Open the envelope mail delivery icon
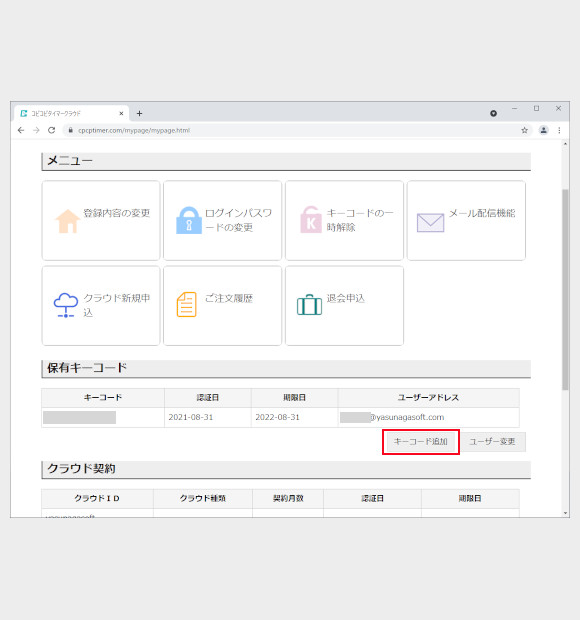This screenshot has height=620, width=580. (x=430, y=223)
